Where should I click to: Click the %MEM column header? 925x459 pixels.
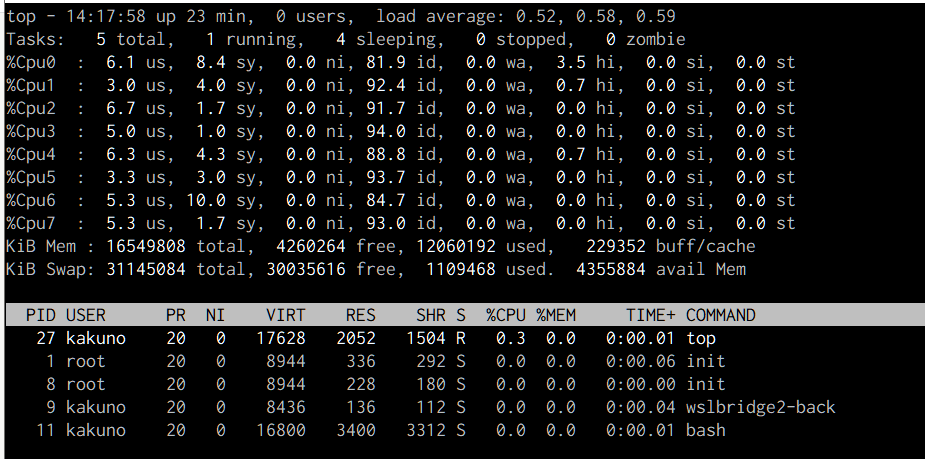(x=556, y=315)
